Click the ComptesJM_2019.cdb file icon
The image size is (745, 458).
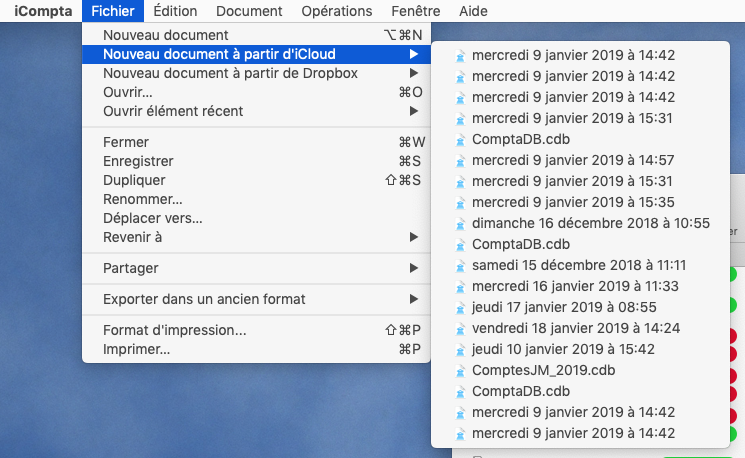pos(460,372)
